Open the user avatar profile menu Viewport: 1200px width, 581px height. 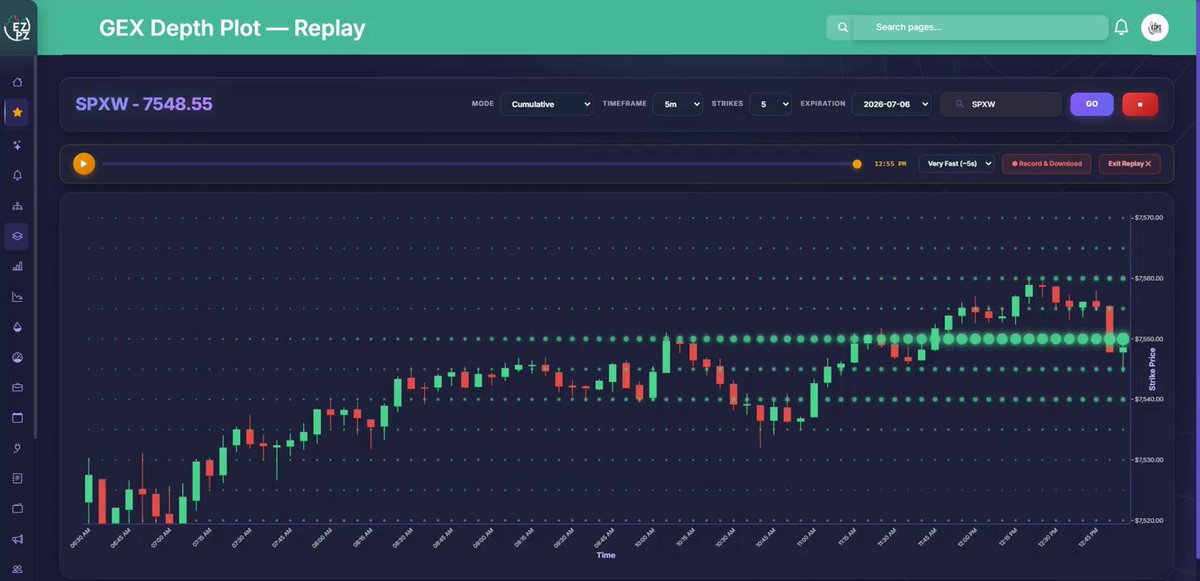(x=1155, y=28)
